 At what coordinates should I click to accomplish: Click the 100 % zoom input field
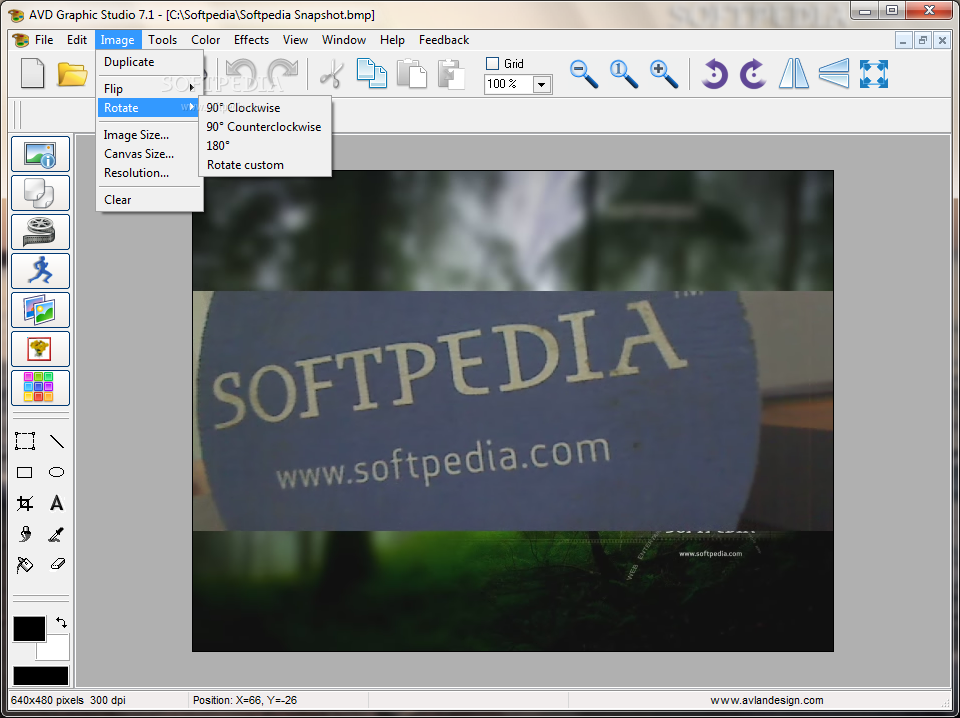coord(509,84)
